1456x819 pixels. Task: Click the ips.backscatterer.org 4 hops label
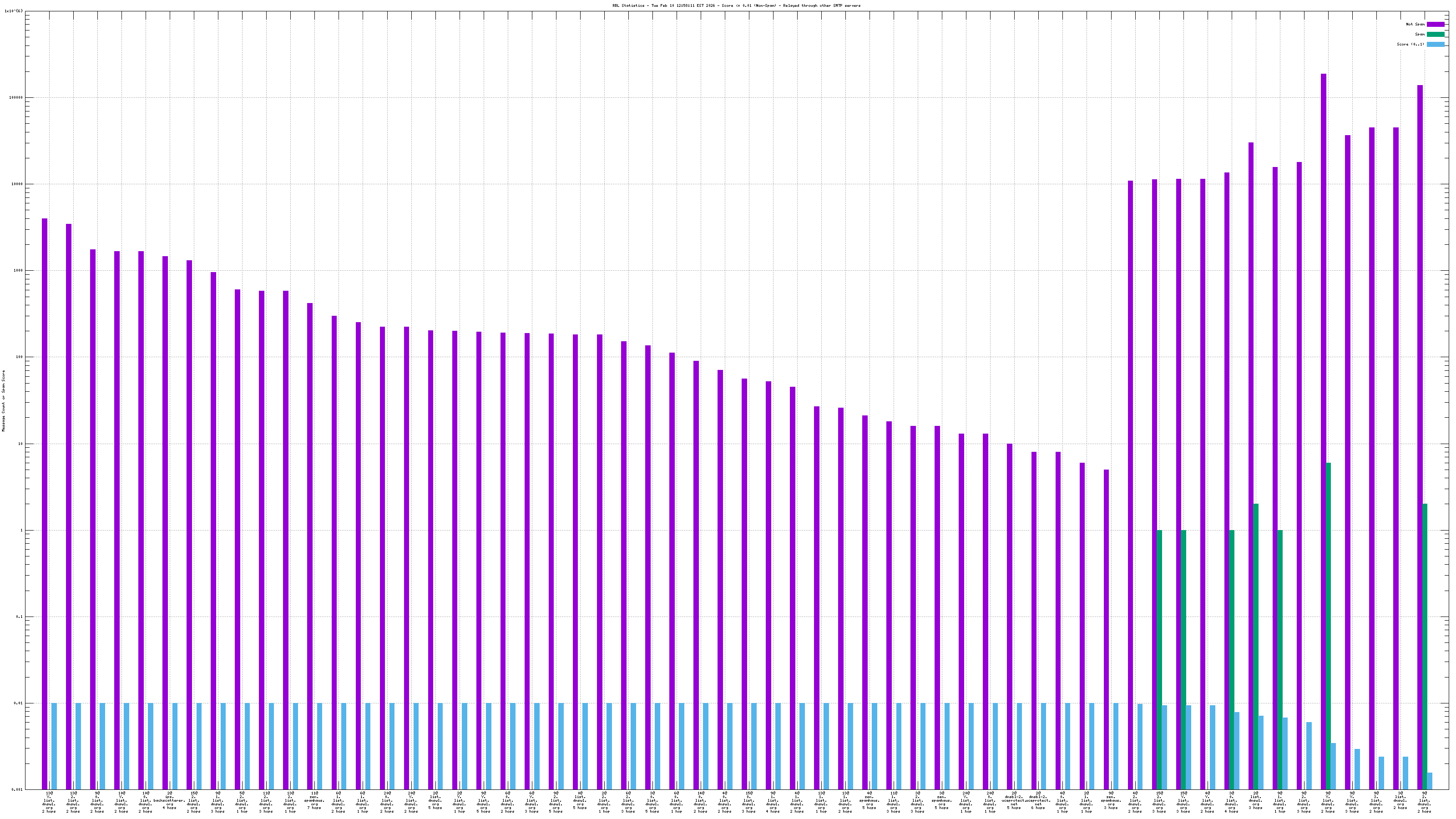point(169,800)
